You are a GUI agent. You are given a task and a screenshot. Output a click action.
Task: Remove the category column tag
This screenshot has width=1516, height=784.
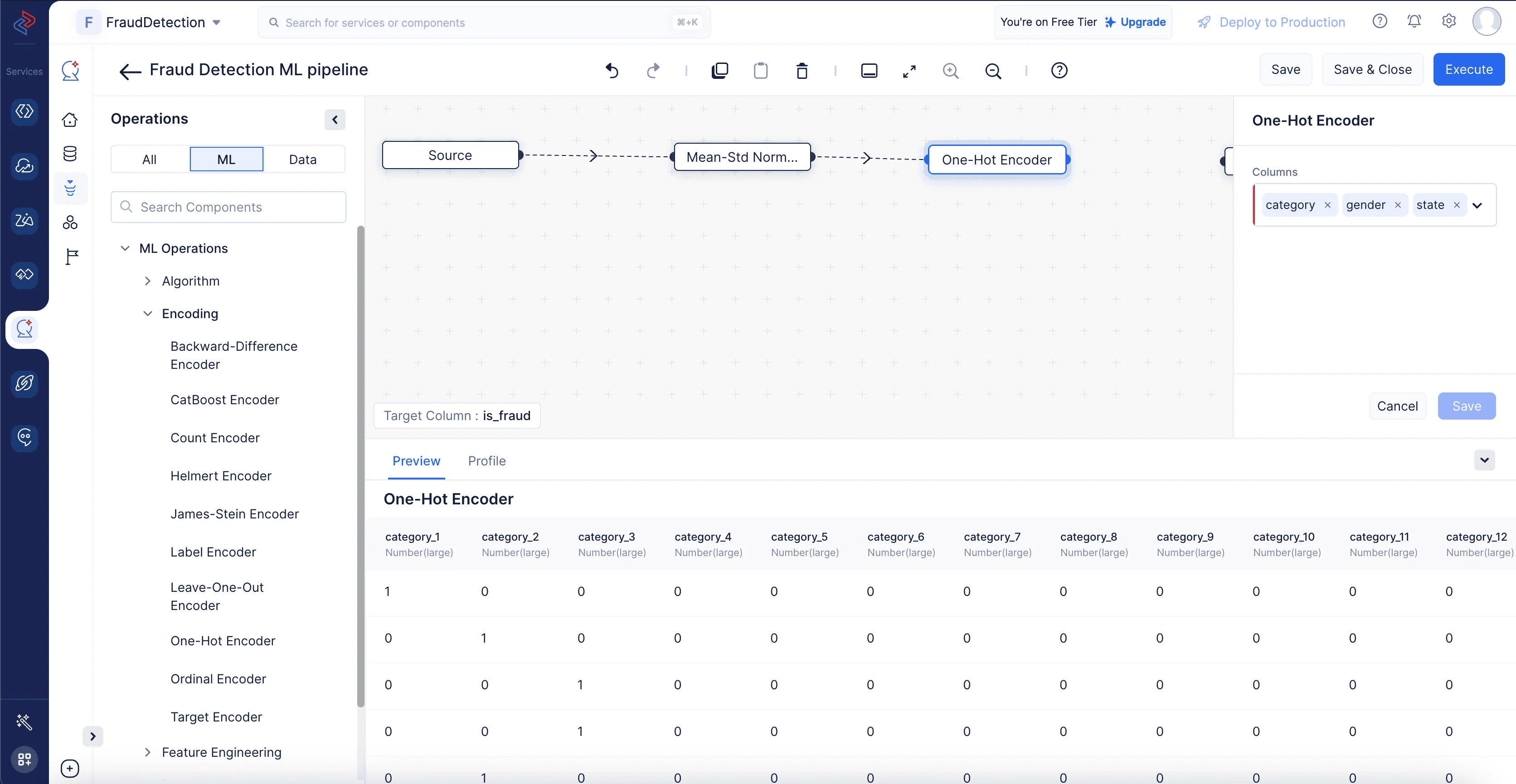click(x=1328, y=205)
